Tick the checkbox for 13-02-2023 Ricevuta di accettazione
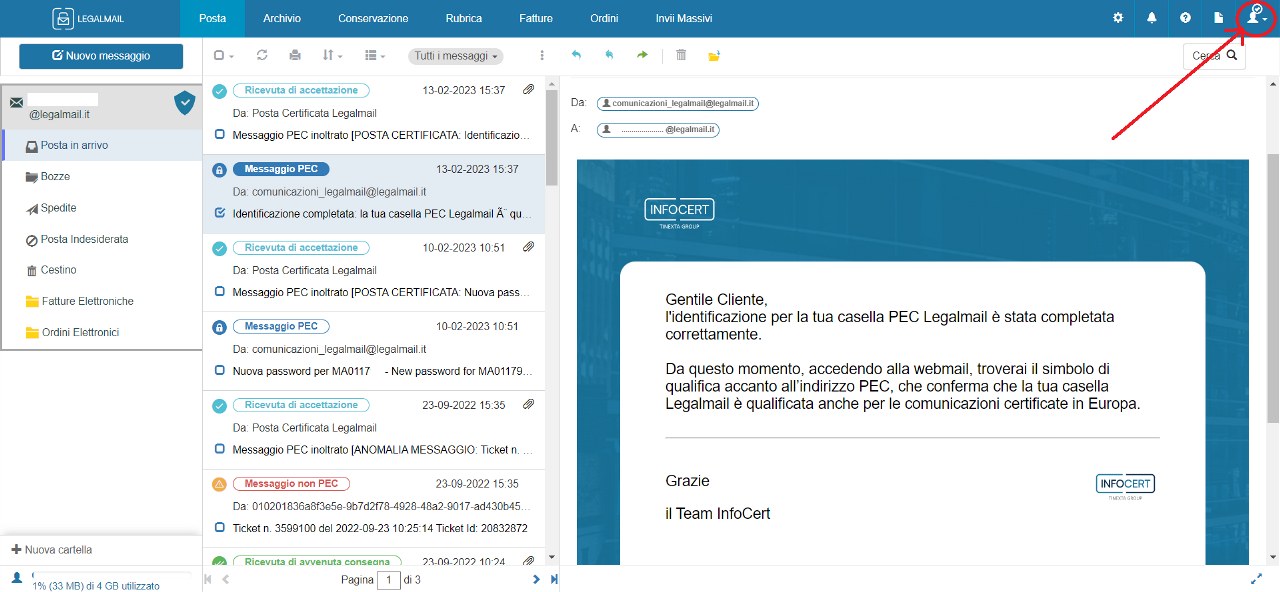This screenshot has width=1280, height=592. [x=220, y=135]
